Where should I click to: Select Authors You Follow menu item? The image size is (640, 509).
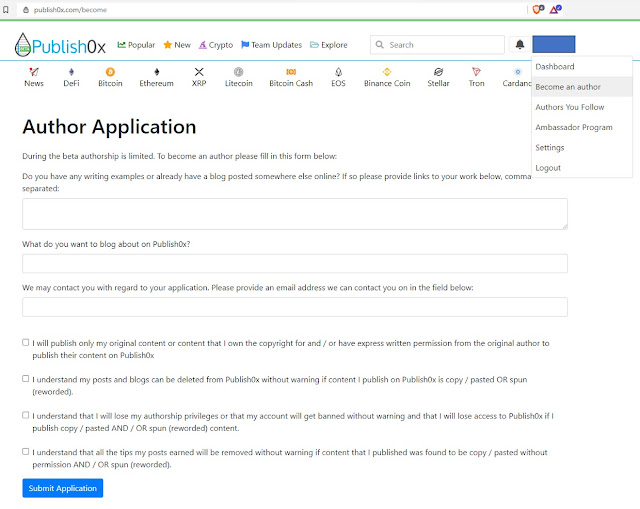pos(582,107)
